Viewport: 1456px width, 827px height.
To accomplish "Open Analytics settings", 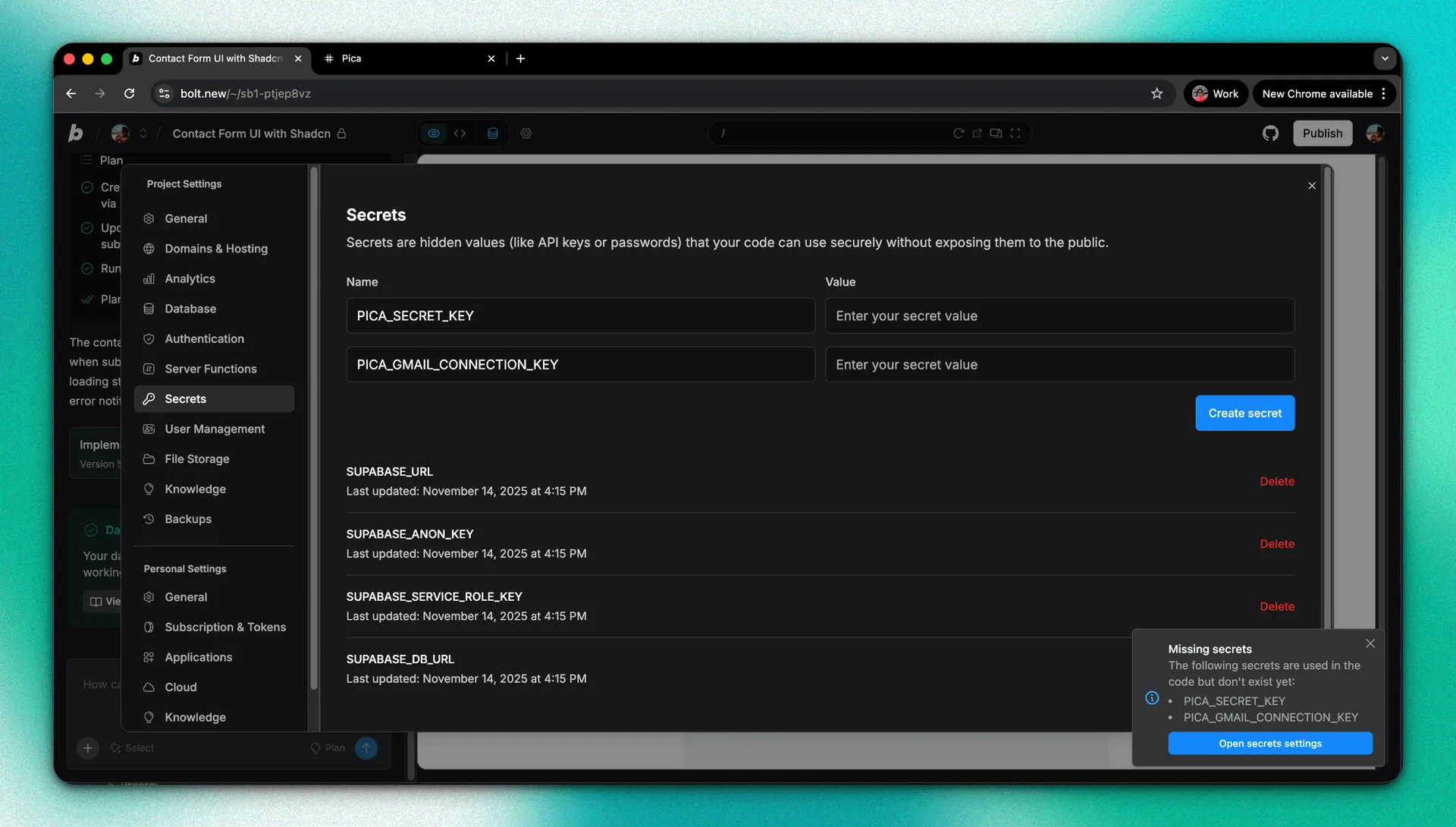I will coord(214,278).
